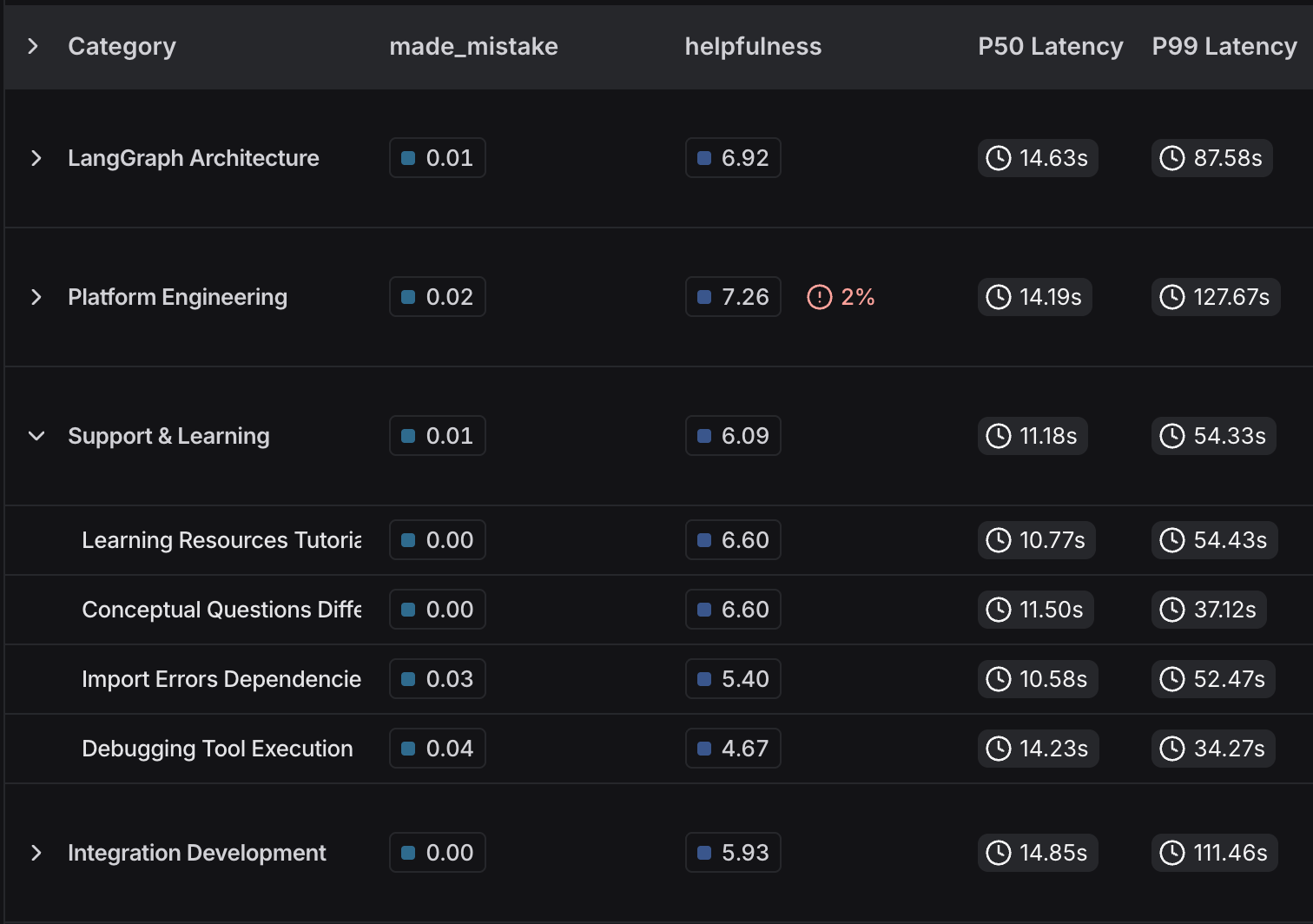Click the P99 Latency column header
The width and height of the screenshot is (1313, 924).
click(x=1224, y=46)
